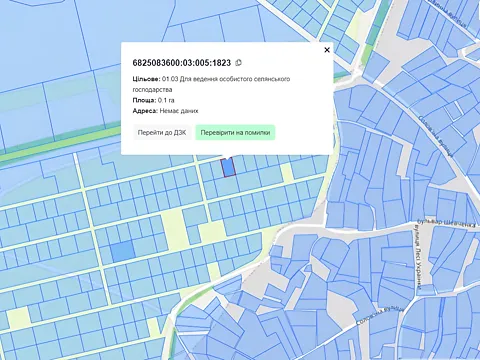The height and width of the screenshot is (360, 480).
Task: Click the yellow plot in bottom-left corner
Action: coord(19,319)
